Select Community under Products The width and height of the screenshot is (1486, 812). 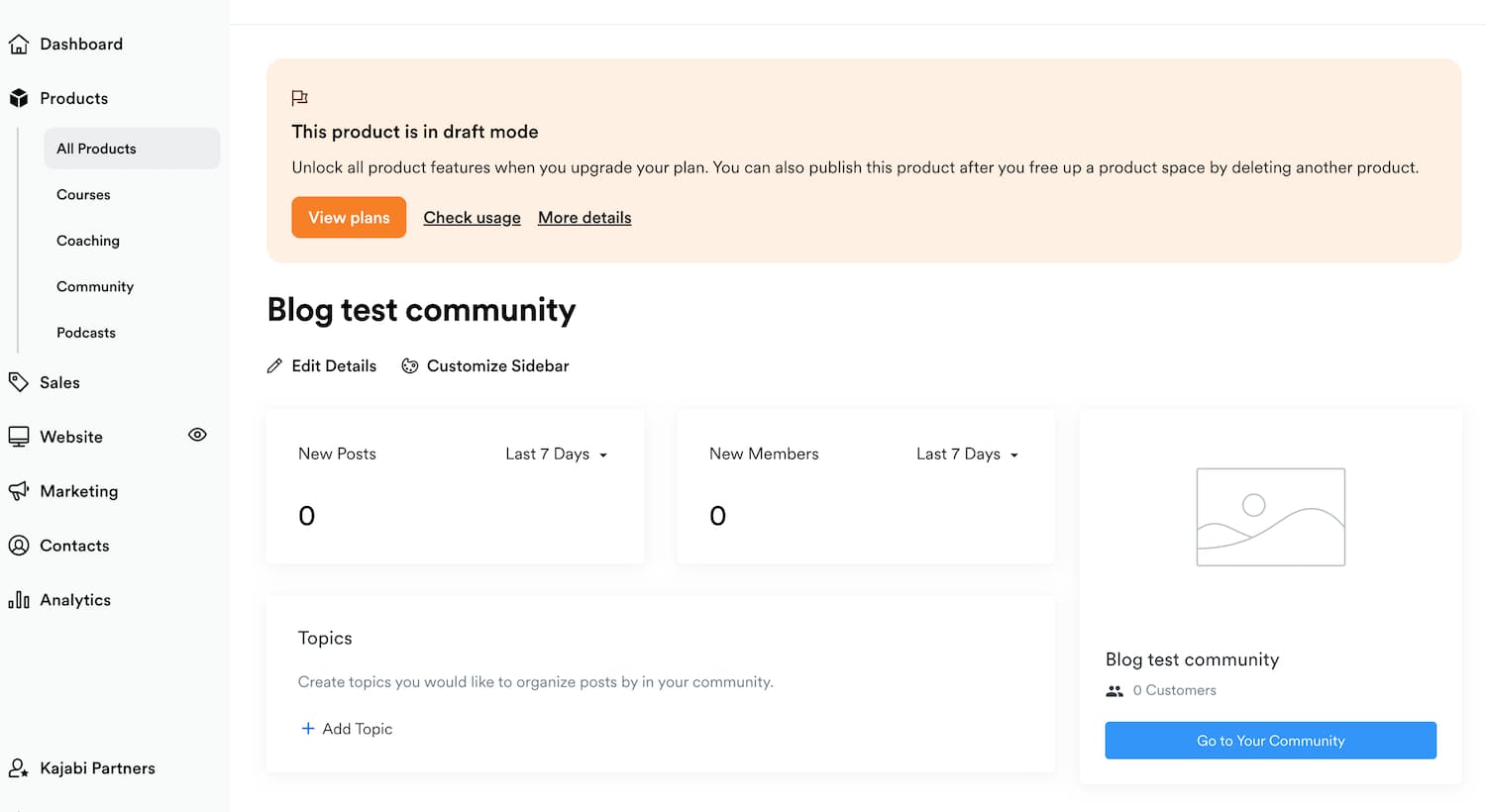coord(95,287)
